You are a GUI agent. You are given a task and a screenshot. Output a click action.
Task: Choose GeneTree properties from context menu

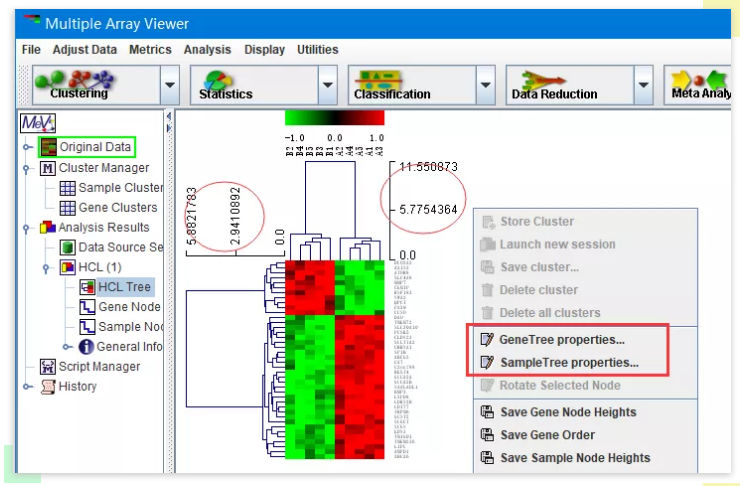click(x=562, y=339)
